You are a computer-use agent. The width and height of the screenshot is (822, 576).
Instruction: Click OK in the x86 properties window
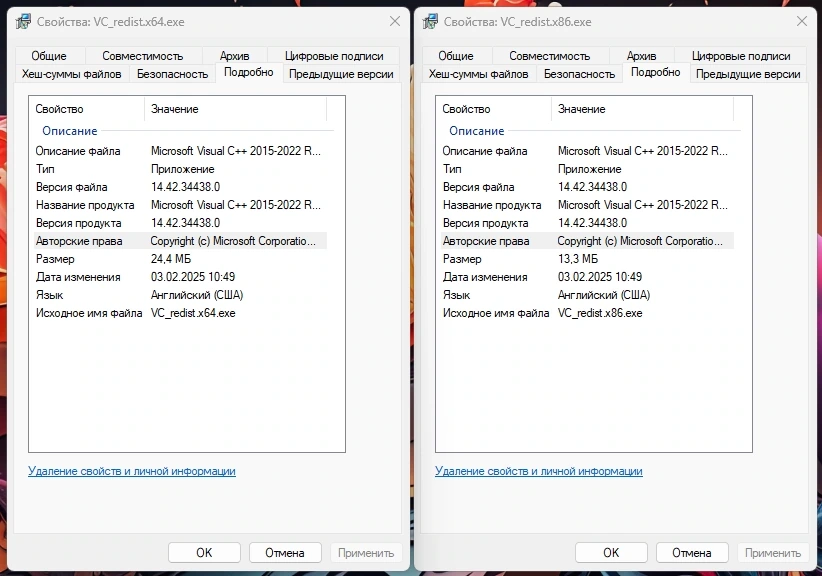(x=611, y=553)
